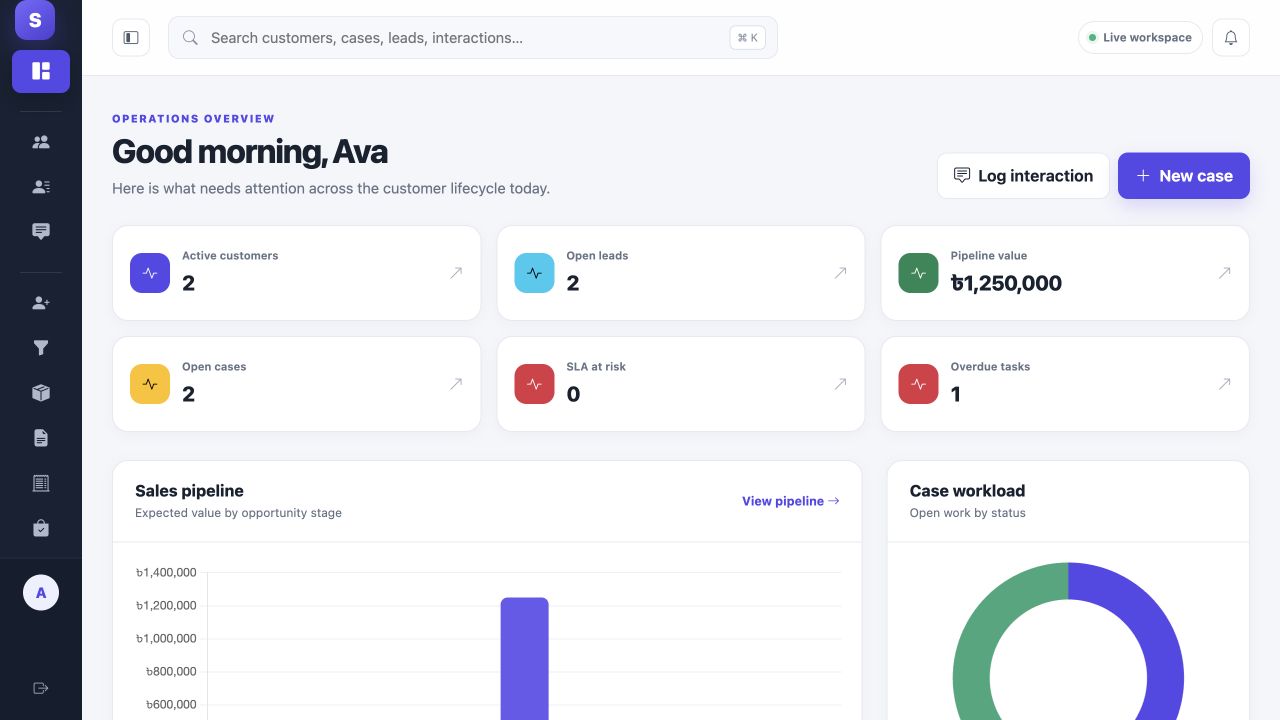Click the Open work by status subtitle
The height and width of the screenshot is (720, 1280).
968,513
